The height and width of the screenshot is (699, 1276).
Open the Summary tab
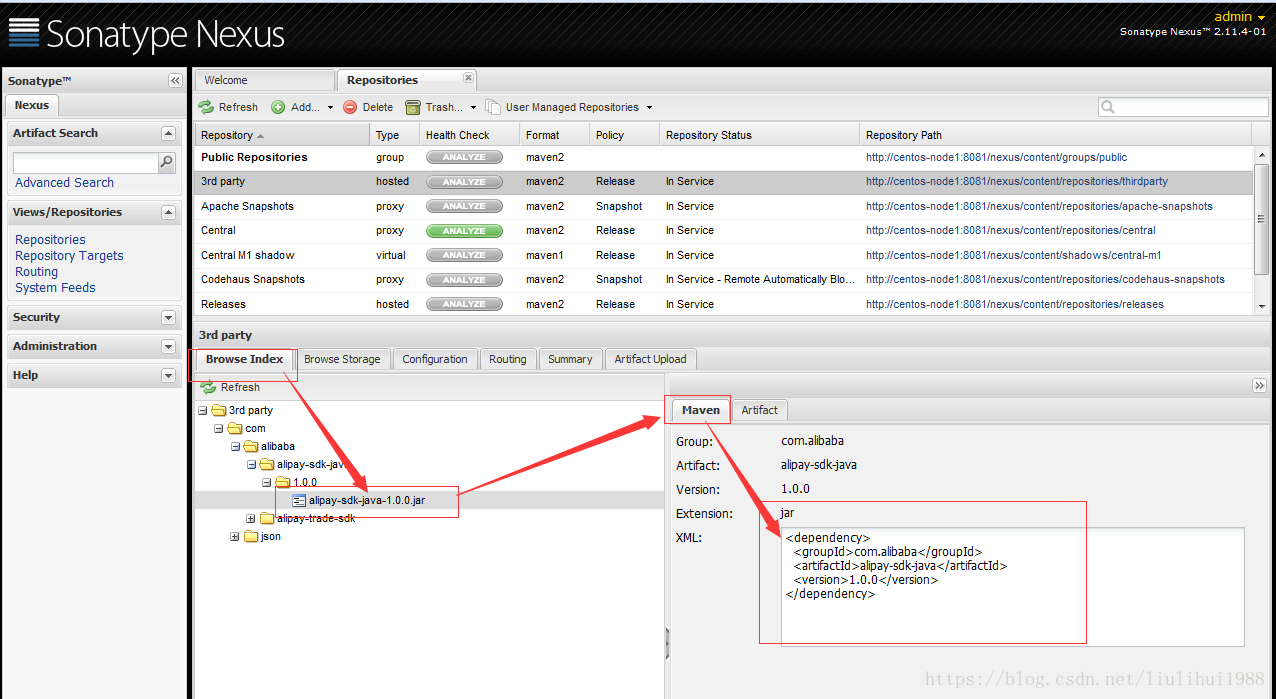(570, 359)
